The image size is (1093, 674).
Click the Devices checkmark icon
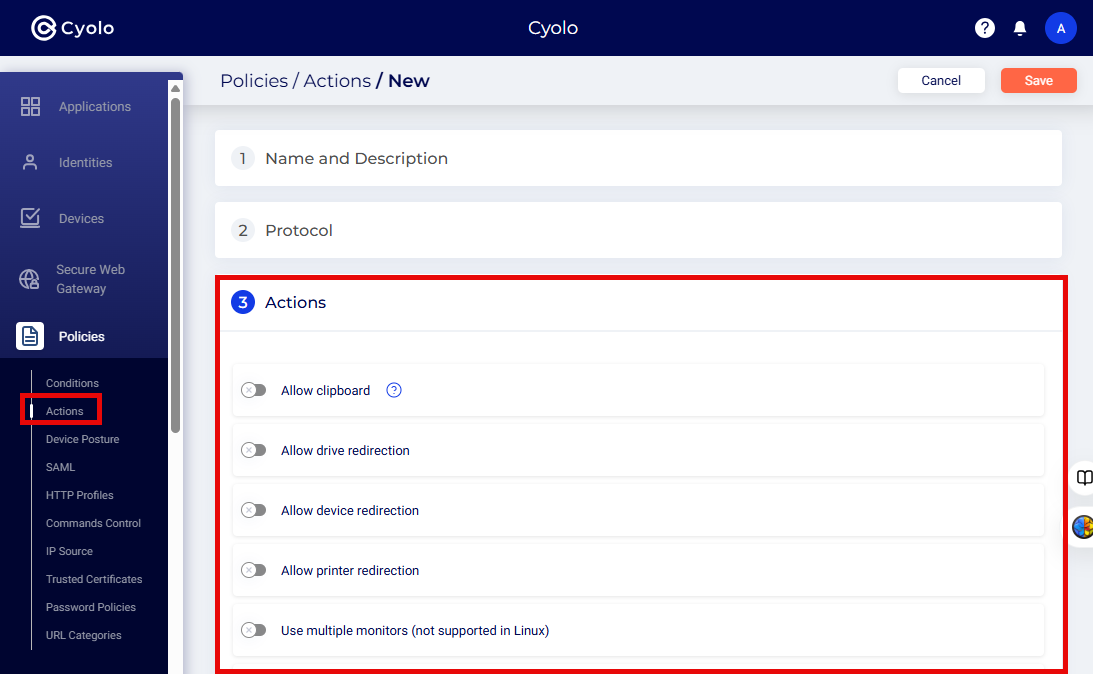(x=30, y=218)
